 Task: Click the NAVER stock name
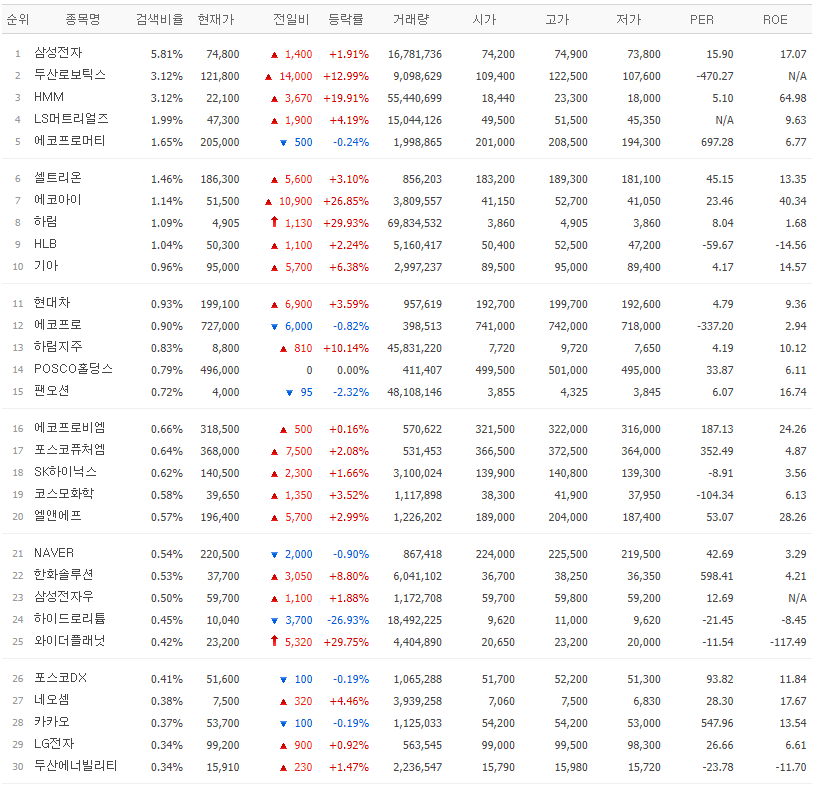(x=54, y=553)
